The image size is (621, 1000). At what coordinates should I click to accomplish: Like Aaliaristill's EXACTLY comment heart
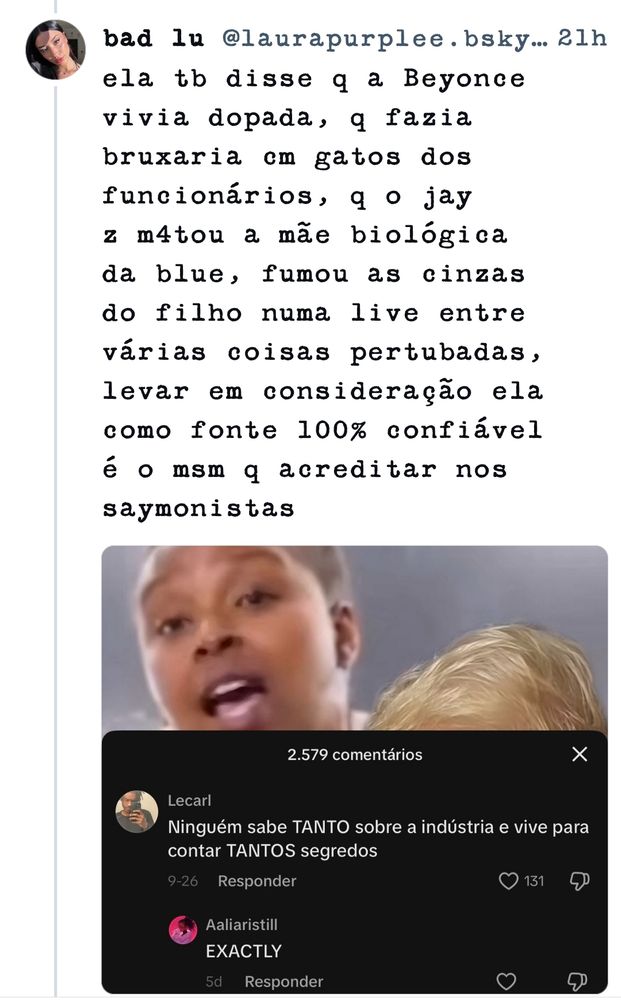pos(506,981)
